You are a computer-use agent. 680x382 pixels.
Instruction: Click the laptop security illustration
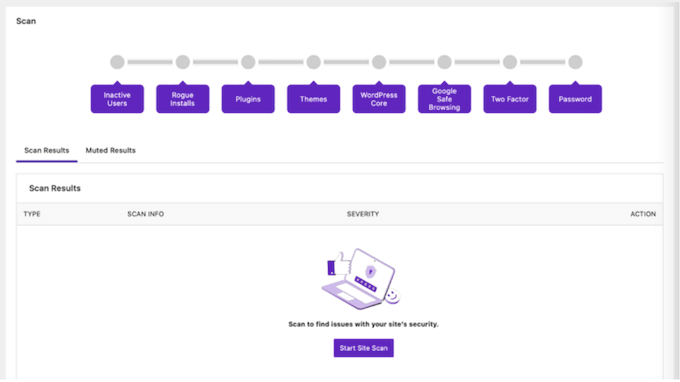pos(361,279)
